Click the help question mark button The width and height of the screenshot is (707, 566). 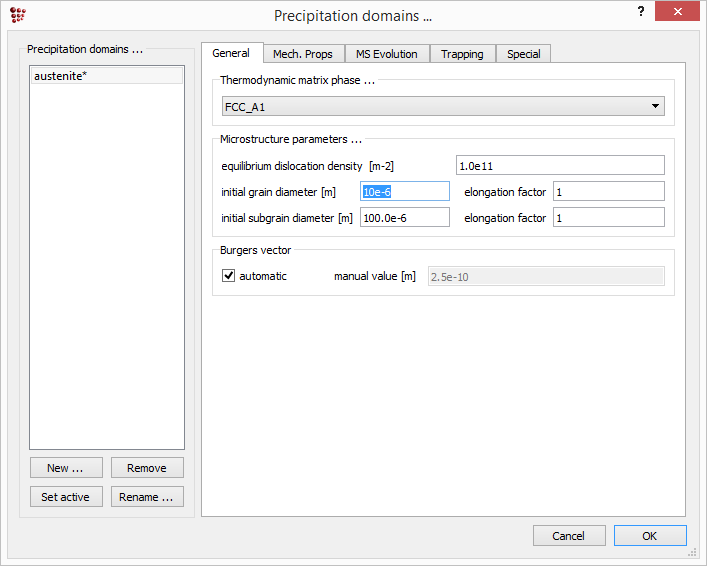tap(640, 12)
